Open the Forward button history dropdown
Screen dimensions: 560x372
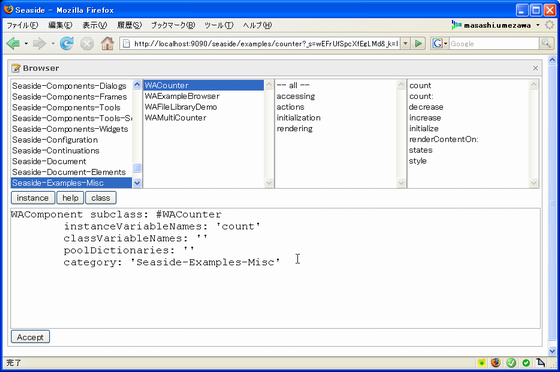tap(53, 44)
